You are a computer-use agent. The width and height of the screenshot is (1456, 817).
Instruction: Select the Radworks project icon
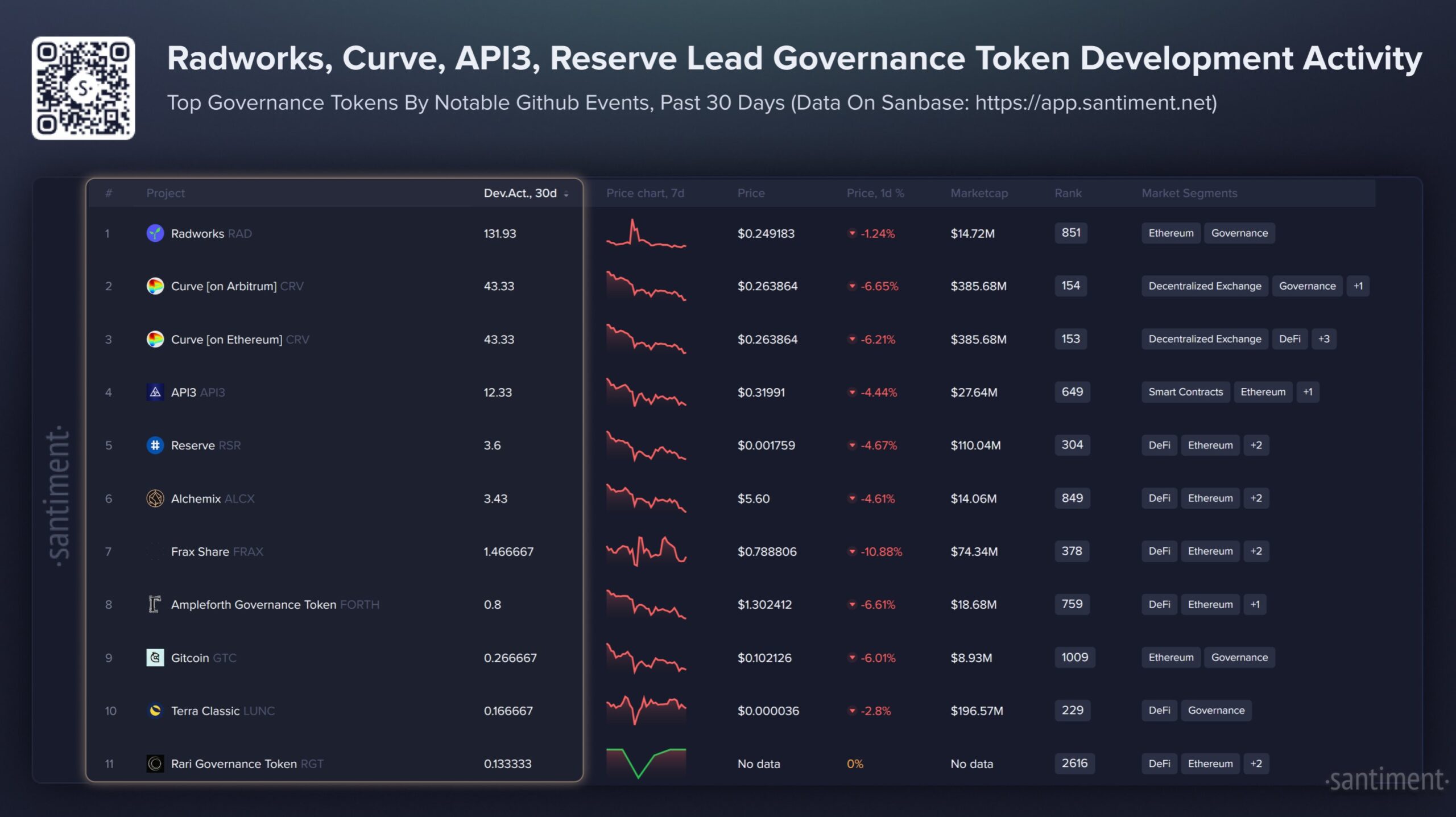pos(155,233)
